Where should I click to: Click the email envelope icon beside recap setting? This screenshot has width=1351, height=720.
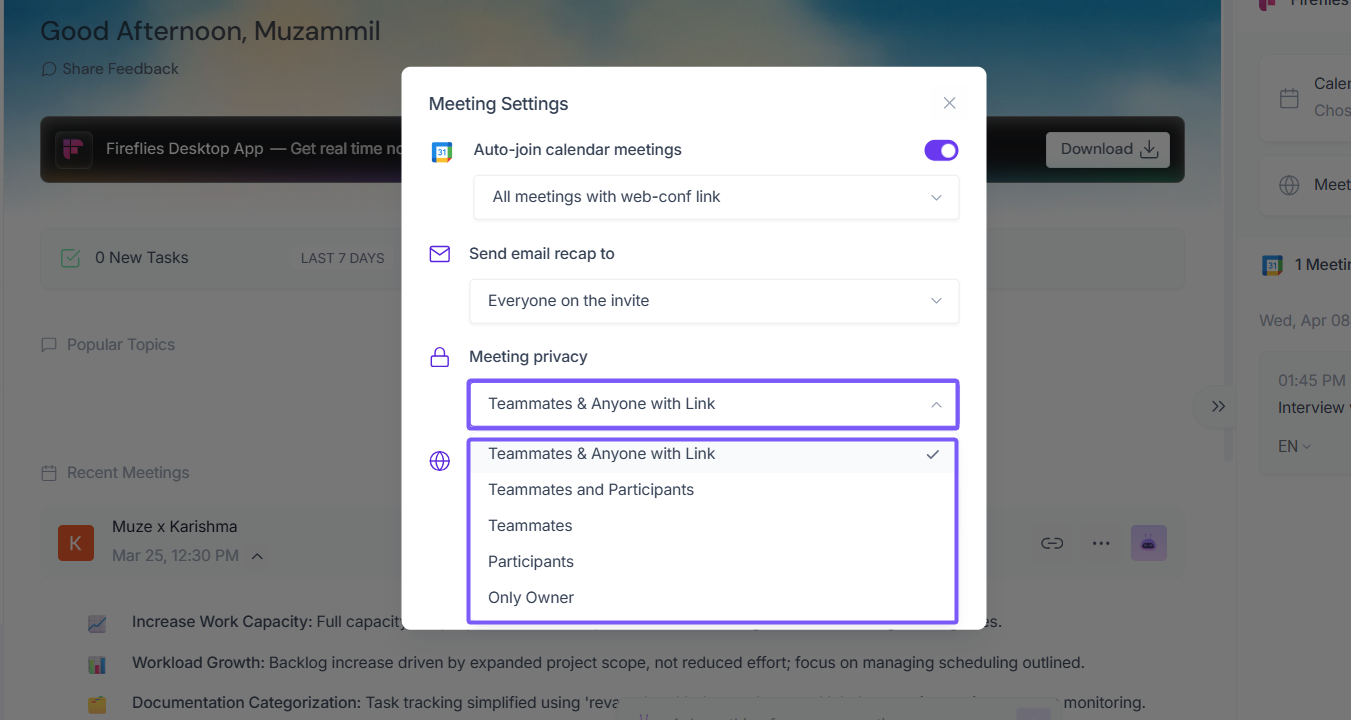pyautogui.click(x=440, y=254)
